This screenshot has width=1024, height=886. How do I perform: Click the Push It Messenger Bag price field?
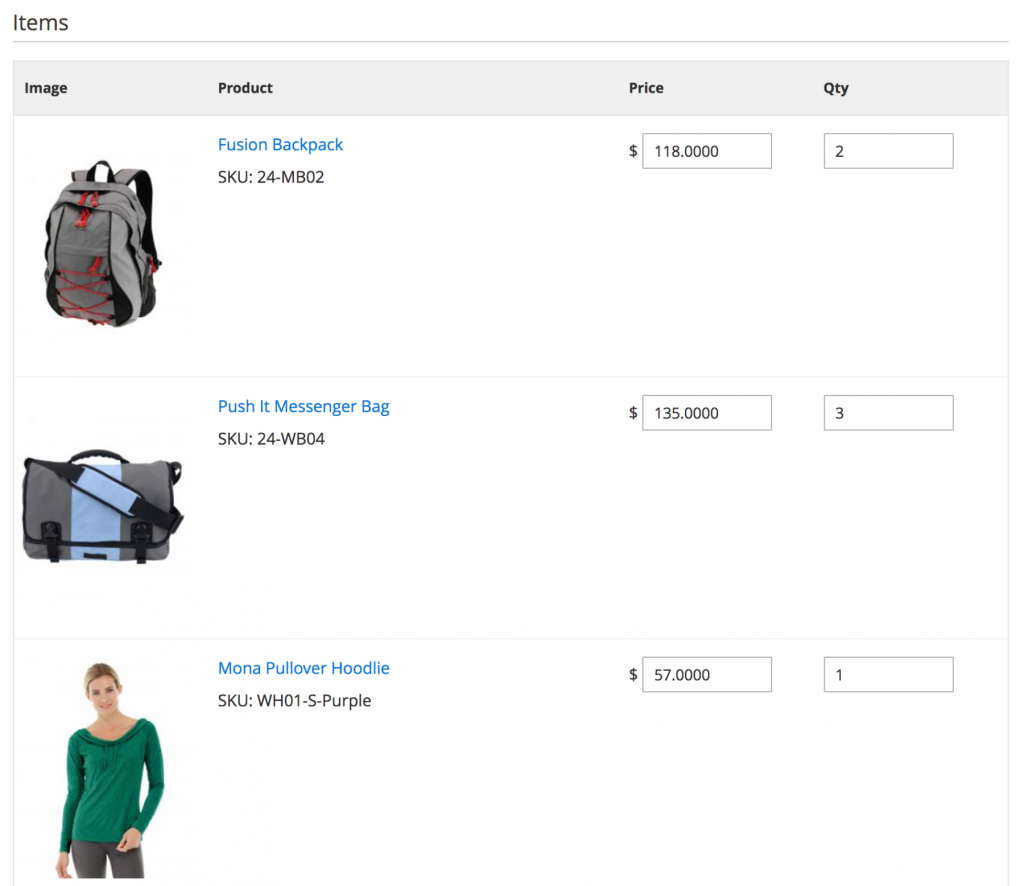click(706, 412)
